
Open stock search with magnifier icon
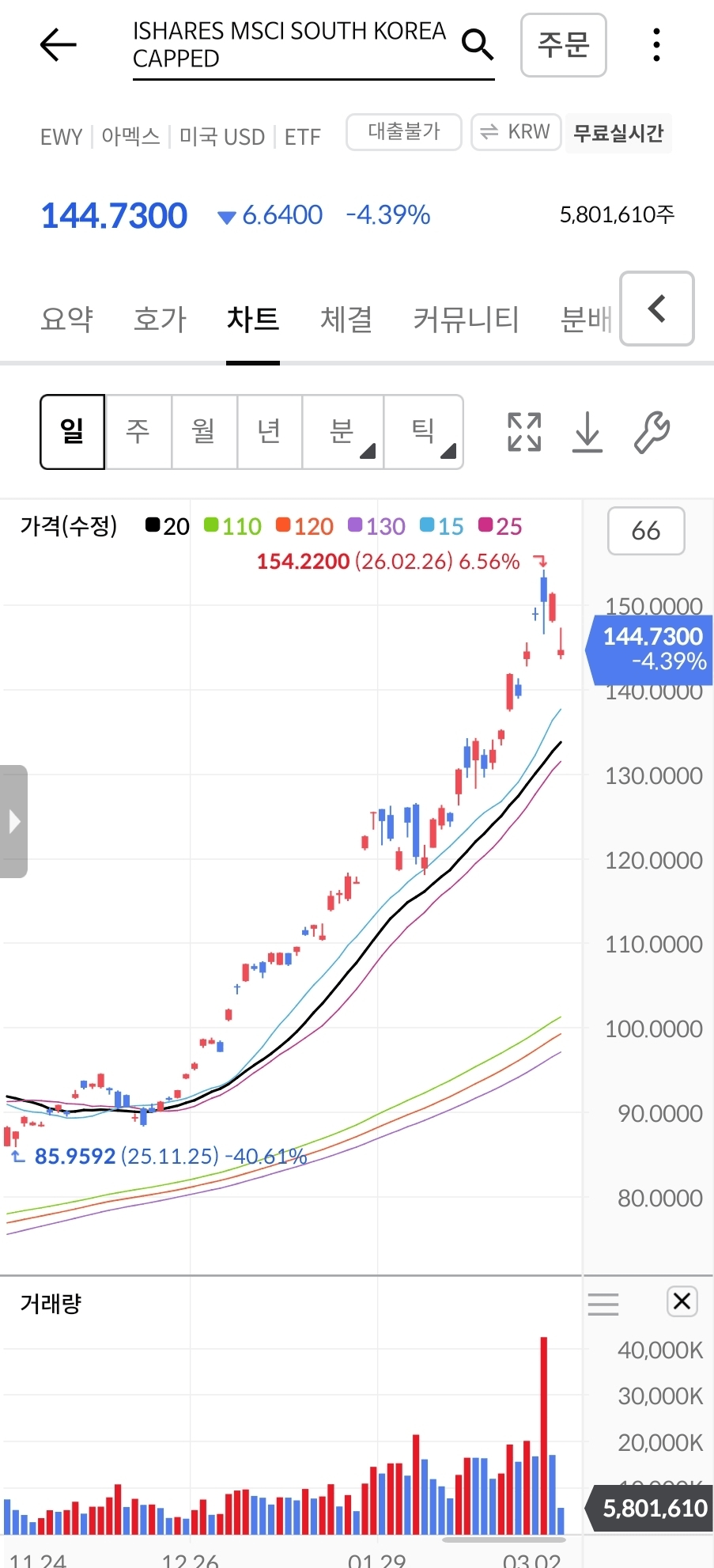477,44
